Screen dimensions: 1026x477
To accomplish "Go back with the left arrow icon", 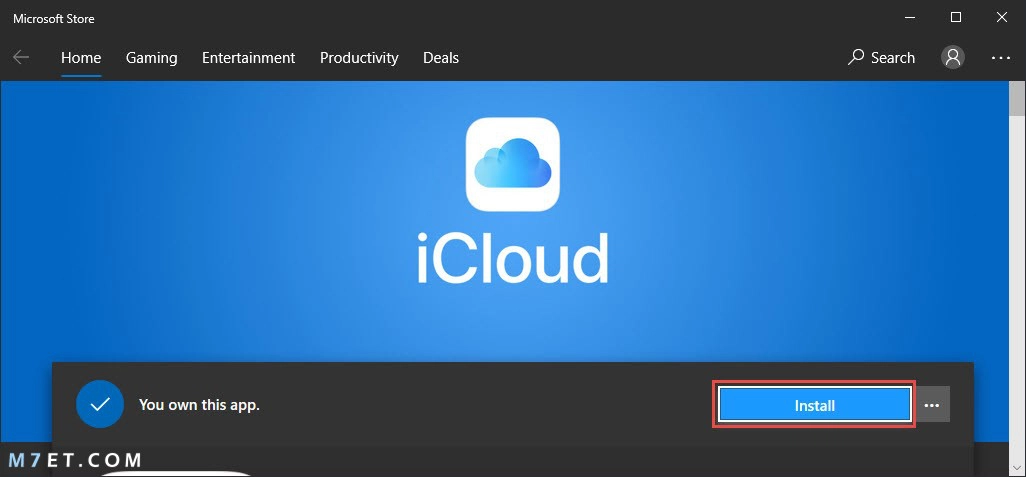I will 21,58.
